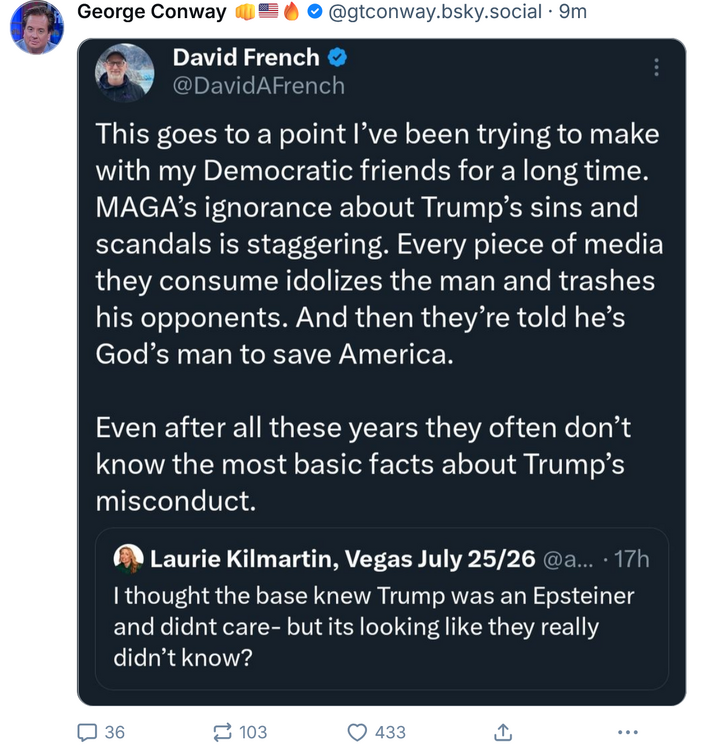Click the reply speech bubble icon
Screen dimensions: 714x750
(89, 732)
